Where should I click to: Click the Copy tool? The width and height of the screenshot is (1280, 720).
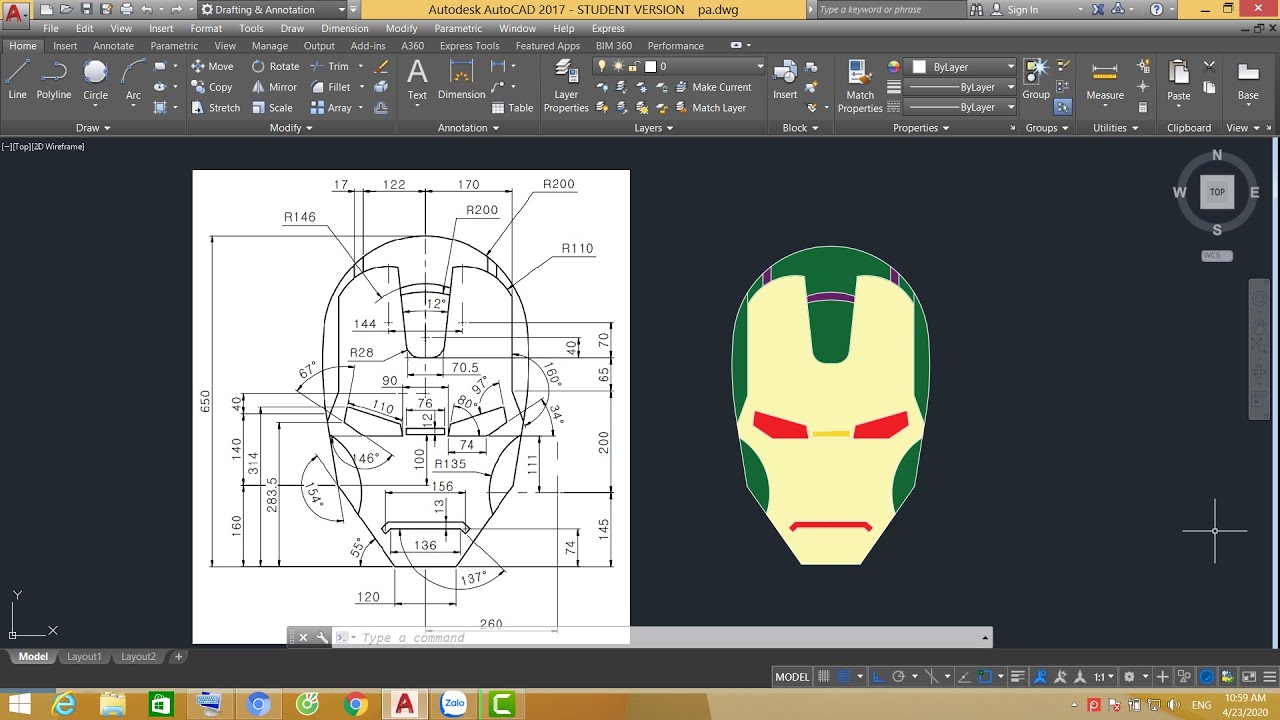212,87
